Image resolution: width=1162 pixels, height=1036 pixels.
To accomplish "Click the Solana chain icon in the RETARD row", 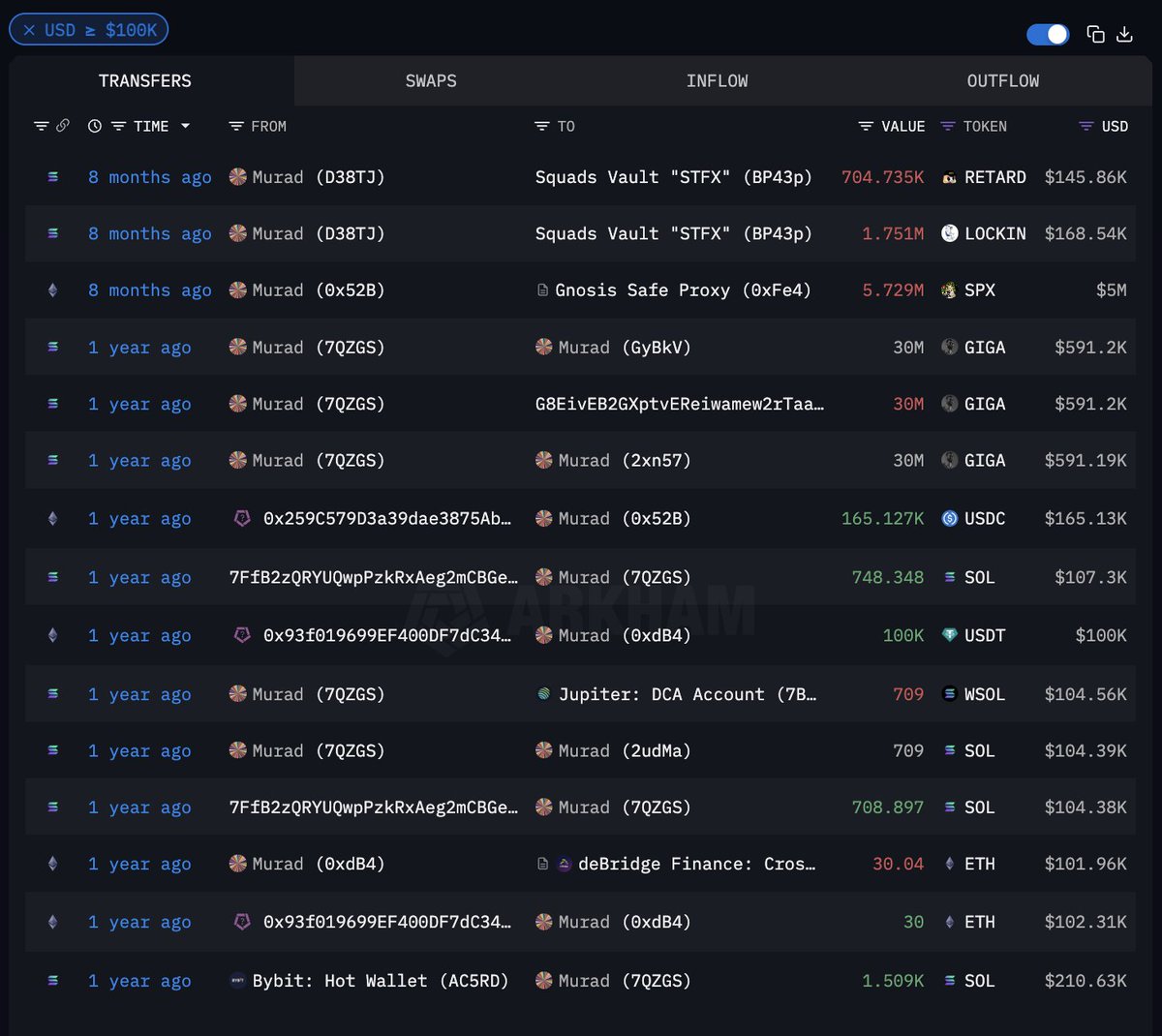I will (x=53, y=177).
